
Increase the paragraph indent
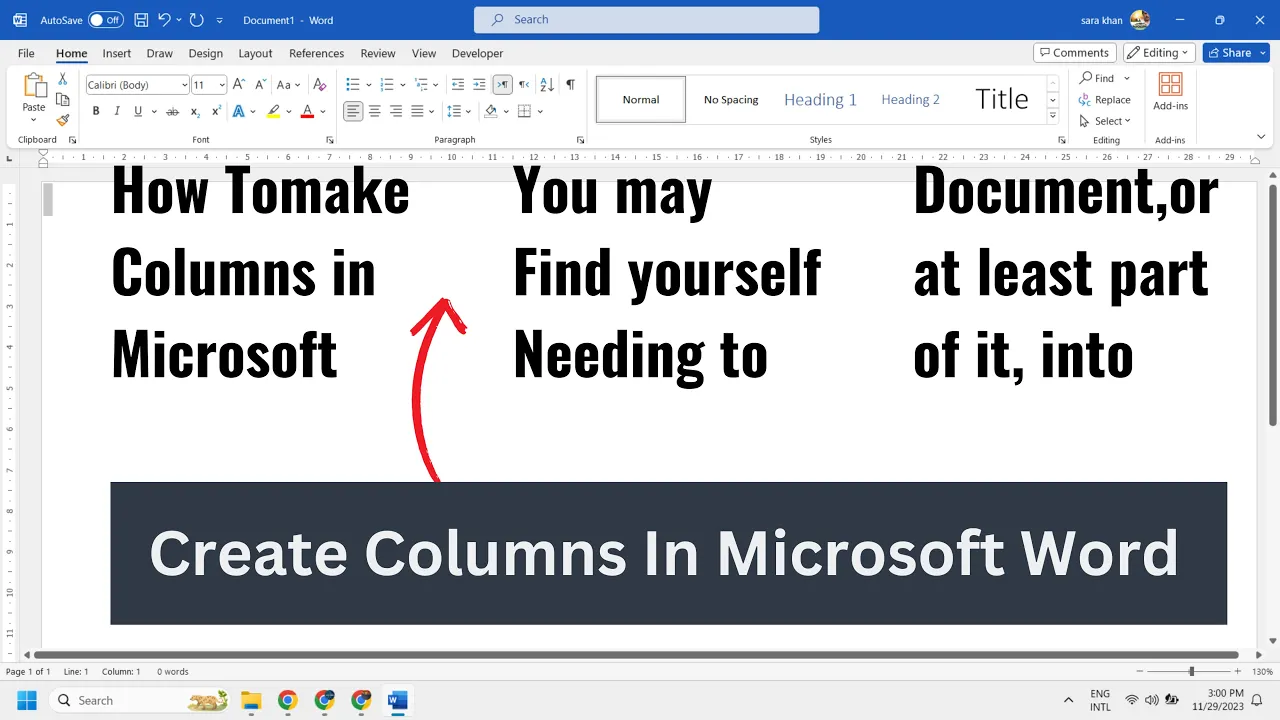click(479, 85)
